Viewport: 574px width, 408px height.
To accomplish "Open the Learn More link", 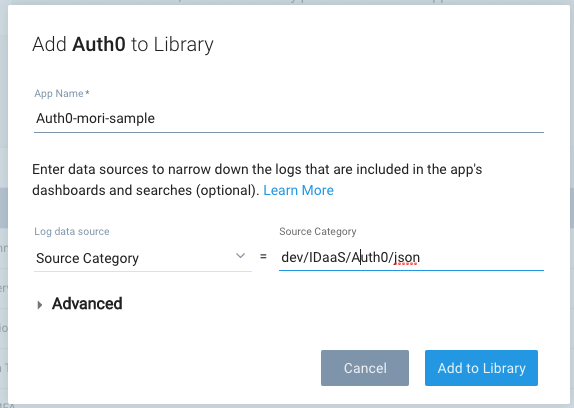I will tap(298, 190).
